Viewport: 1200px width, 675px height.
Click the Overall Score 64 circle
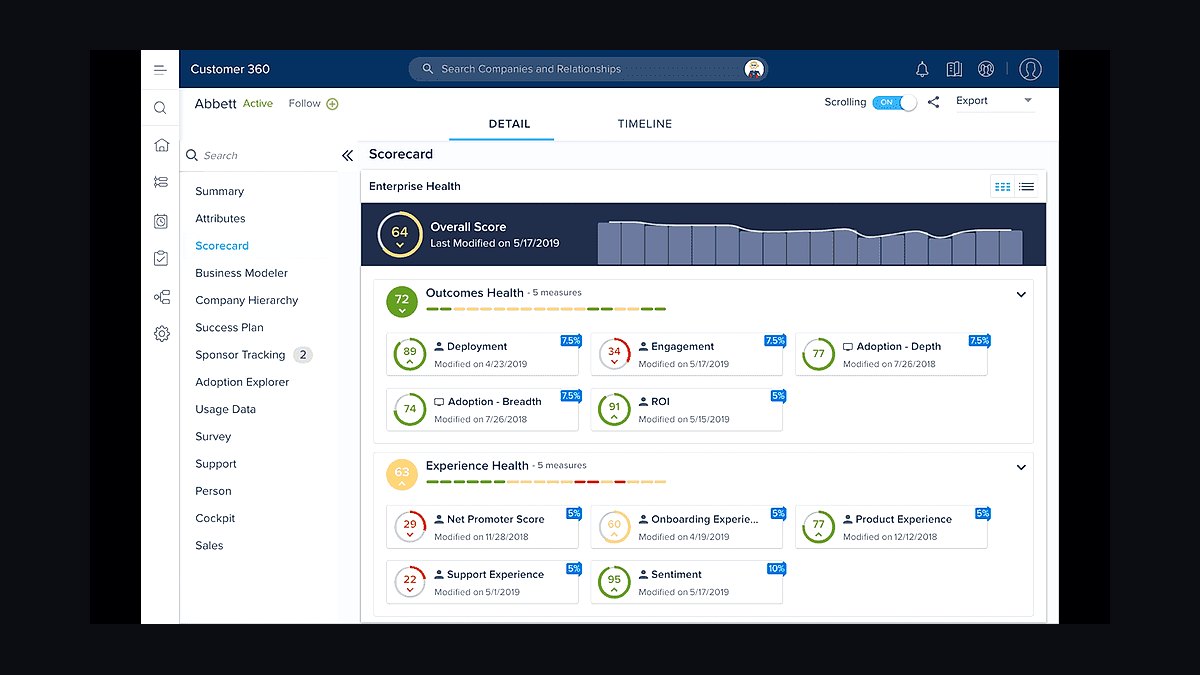[399, 235]
